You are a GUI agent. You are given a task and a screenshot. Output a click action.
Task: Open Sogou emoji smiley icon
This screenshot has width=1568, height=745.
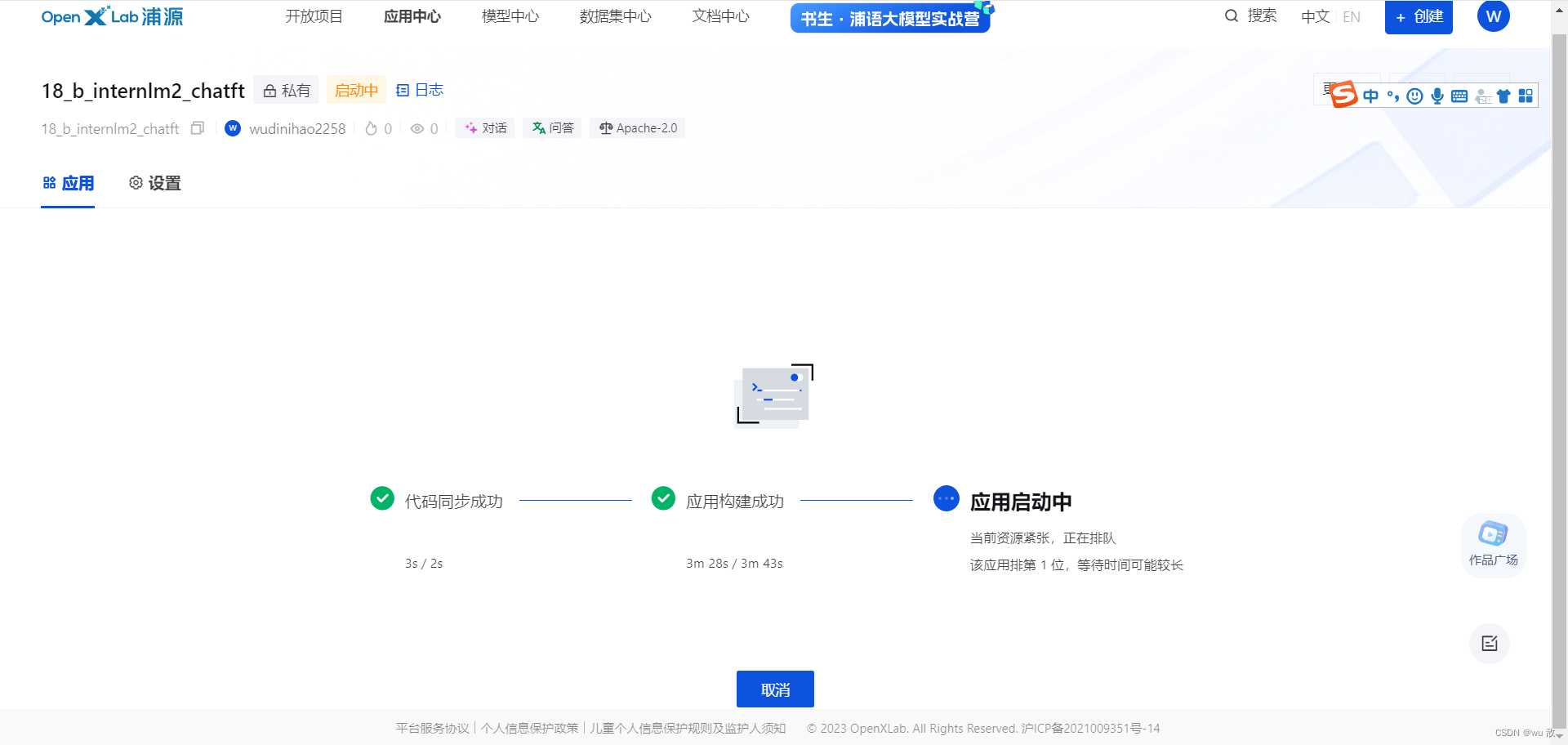(1415, 96)
